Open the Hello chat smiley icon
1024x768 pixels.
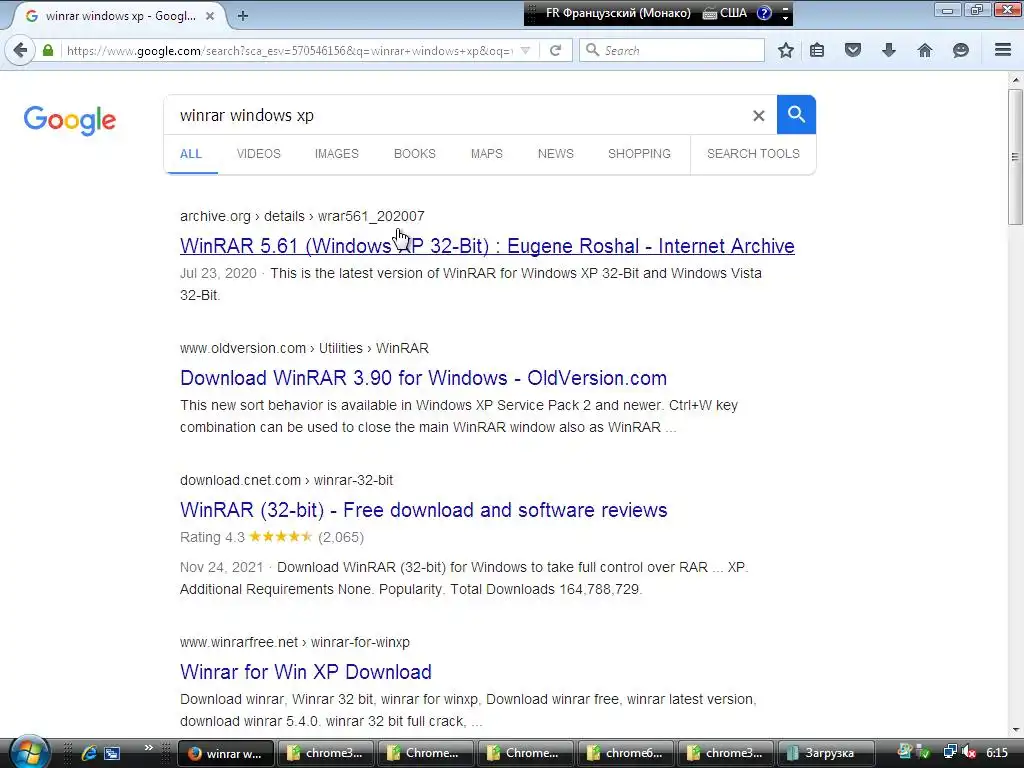[961, 50]
